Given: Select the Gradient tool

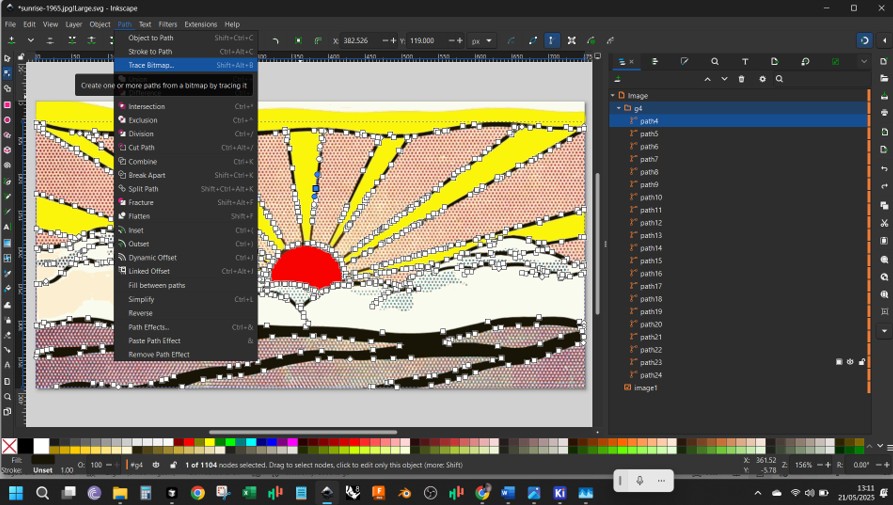Looking at the screenshot, I should tap(7, 243).
